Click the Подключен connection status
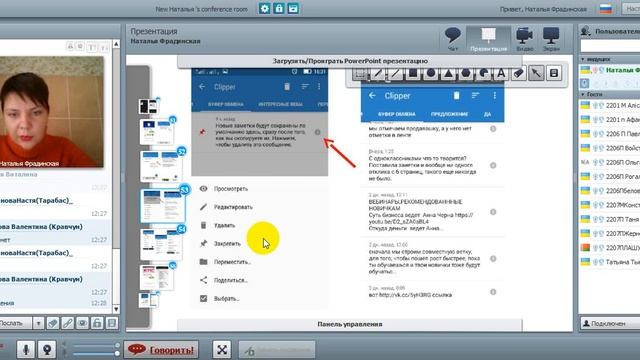The height and width of the screenshot is (360, 640). click(x=610, y=323)
